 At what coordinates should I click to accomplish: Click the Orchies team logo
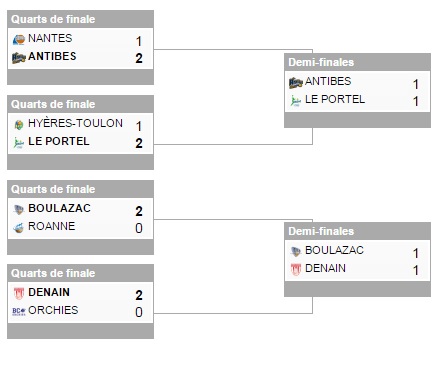point(19,312)
